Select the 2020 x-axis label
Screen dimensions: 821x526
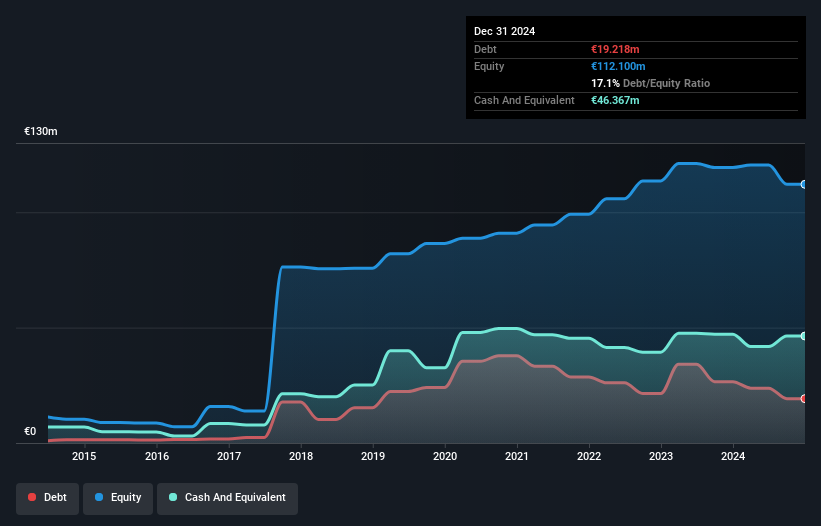(x=445, y=456)
